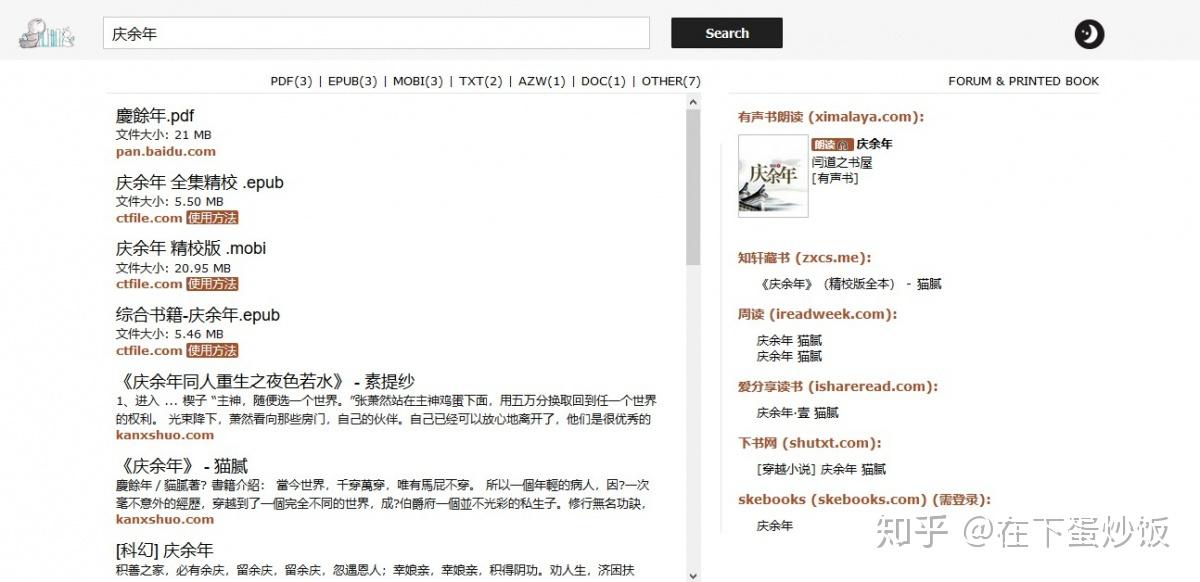Filter results by PDF(3)
The image size is (1200, 582).
[291, 81]
